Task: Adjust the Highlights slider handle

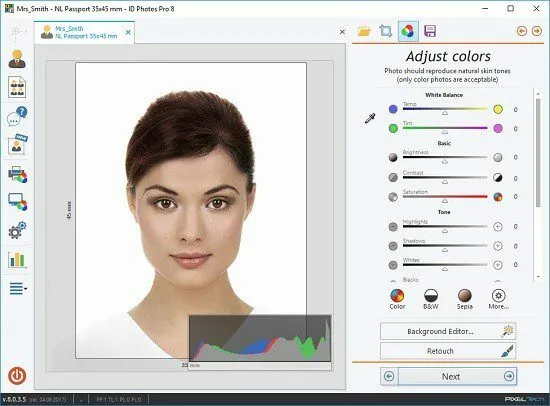Action: [x=445, y=231]
